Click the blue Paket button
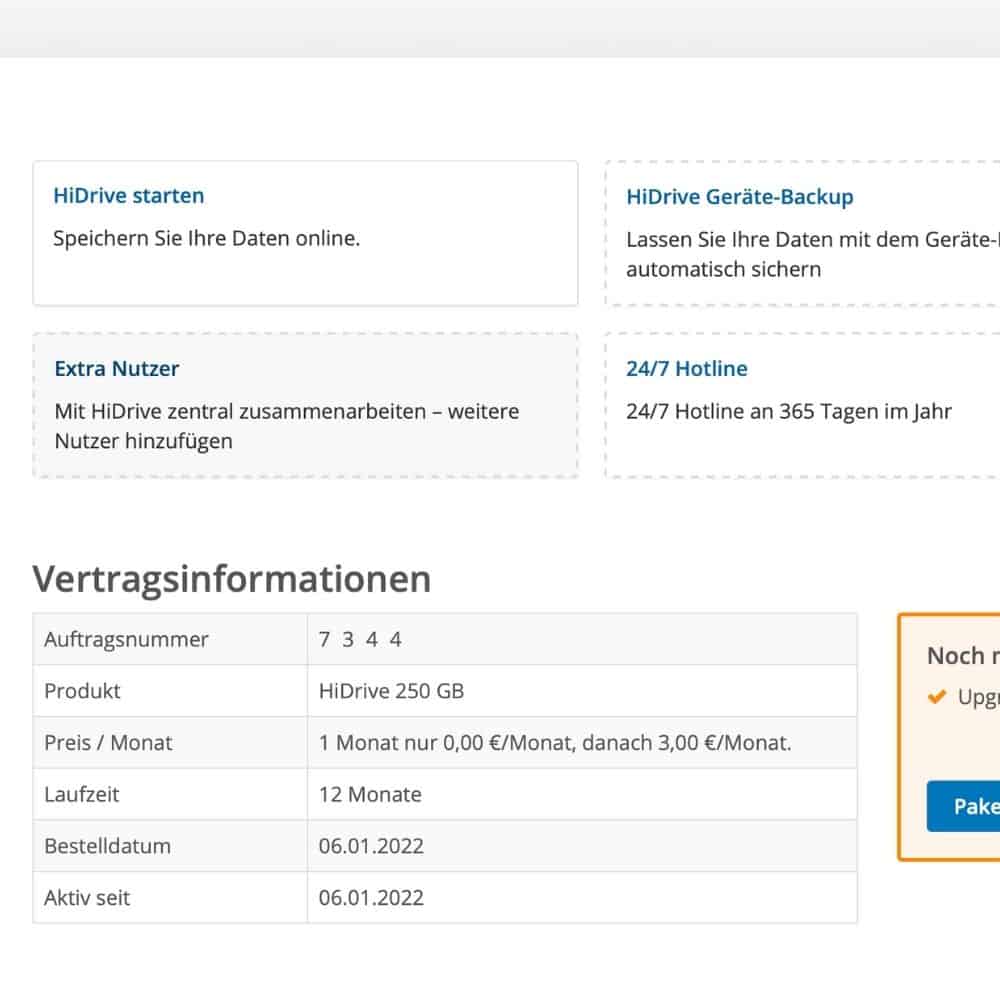1000x1000 pixels. point(964,806)
